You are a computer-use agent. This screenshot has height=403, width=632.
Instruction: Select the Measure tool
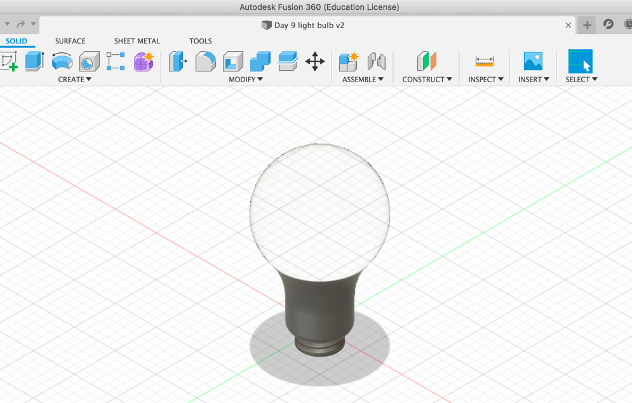pos(484,61)
